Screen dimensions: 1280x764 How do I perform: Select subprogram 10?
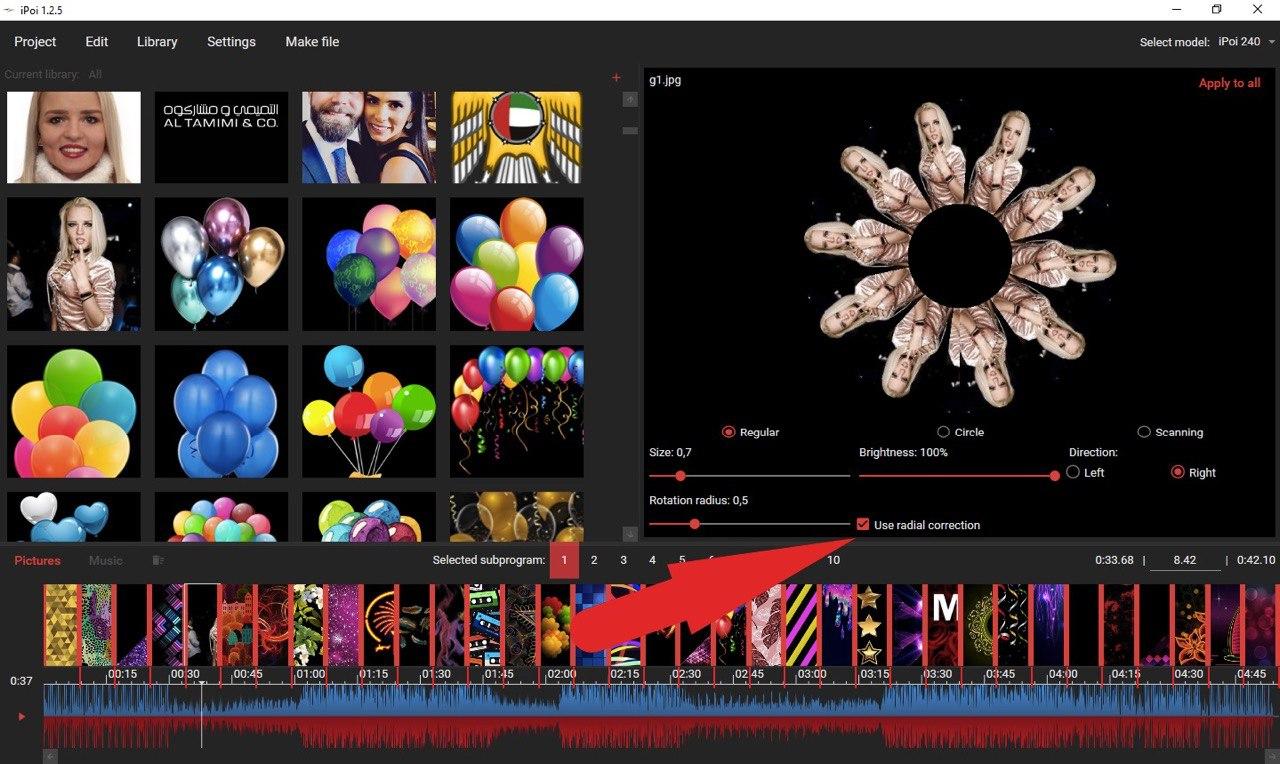click(833, 561)
